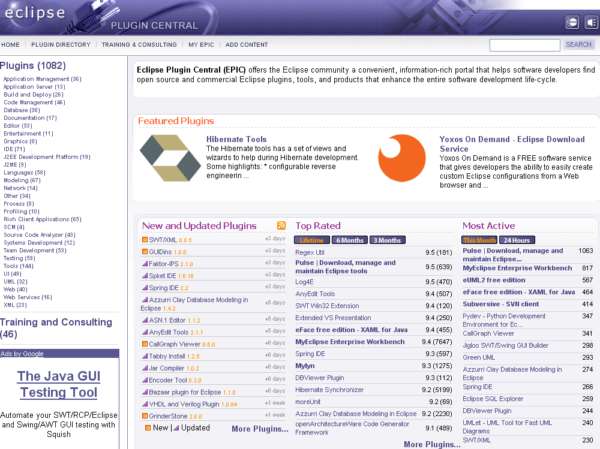The image size is (600, 449).
Task: Open Mylyn in Top Rated list
Action: (x=305, y=366)
